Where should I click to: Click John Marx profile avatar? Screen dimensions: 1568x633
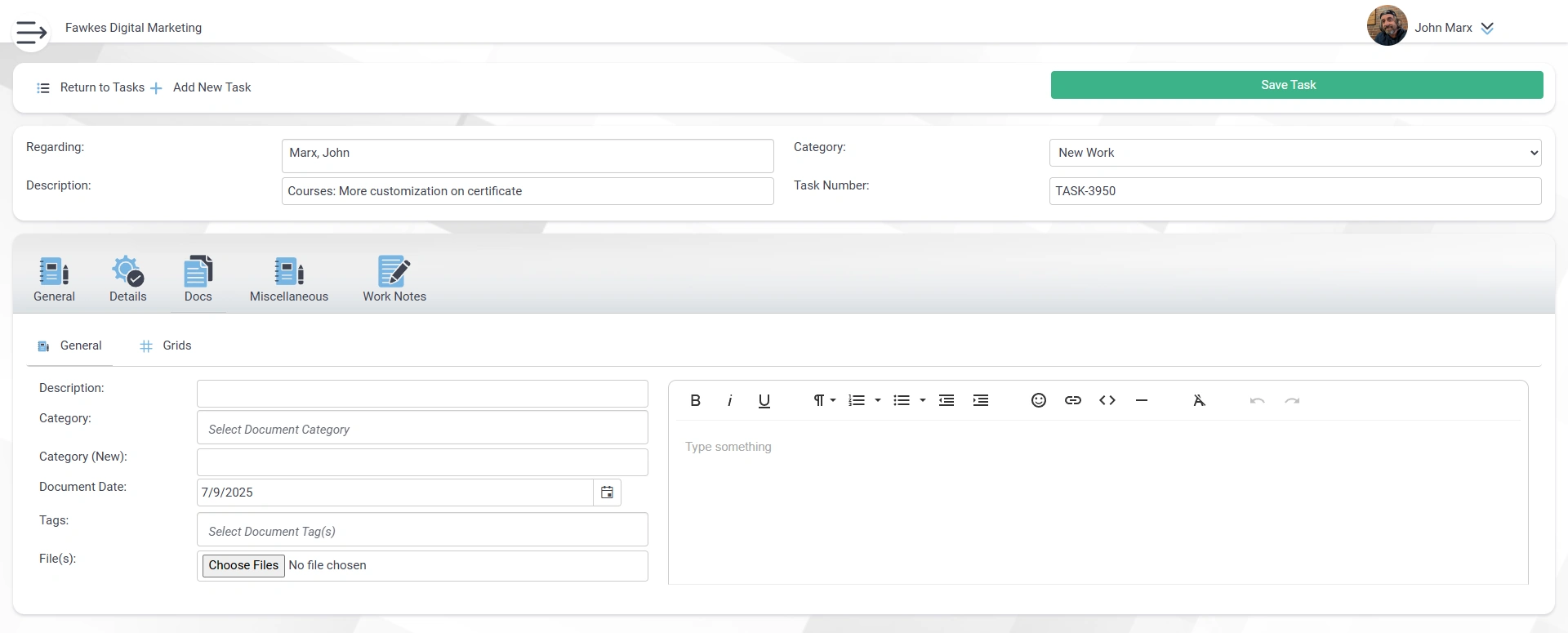click(1387, 26)
